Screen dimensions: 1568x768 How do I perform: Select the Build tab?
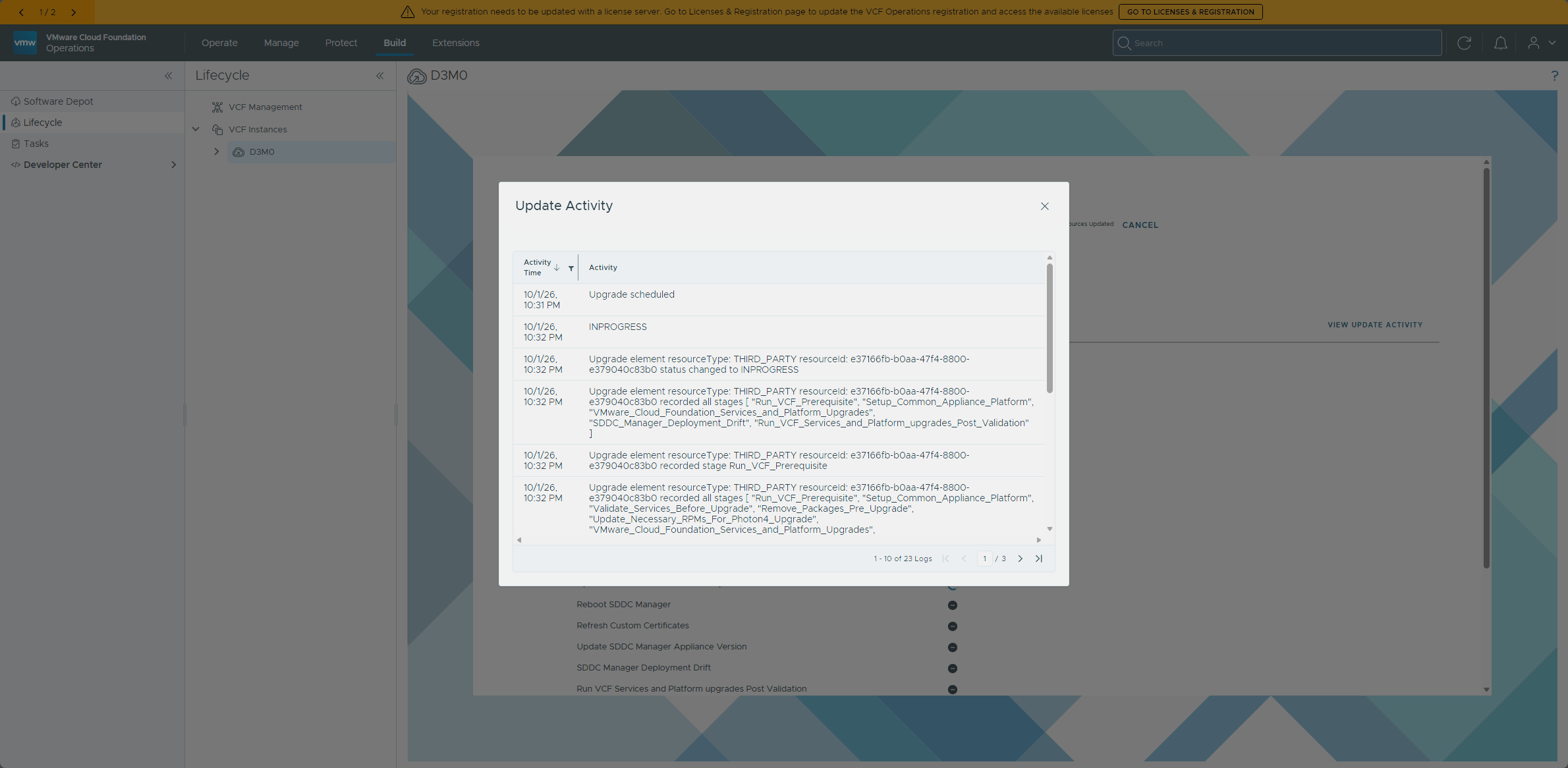(395, 43)
